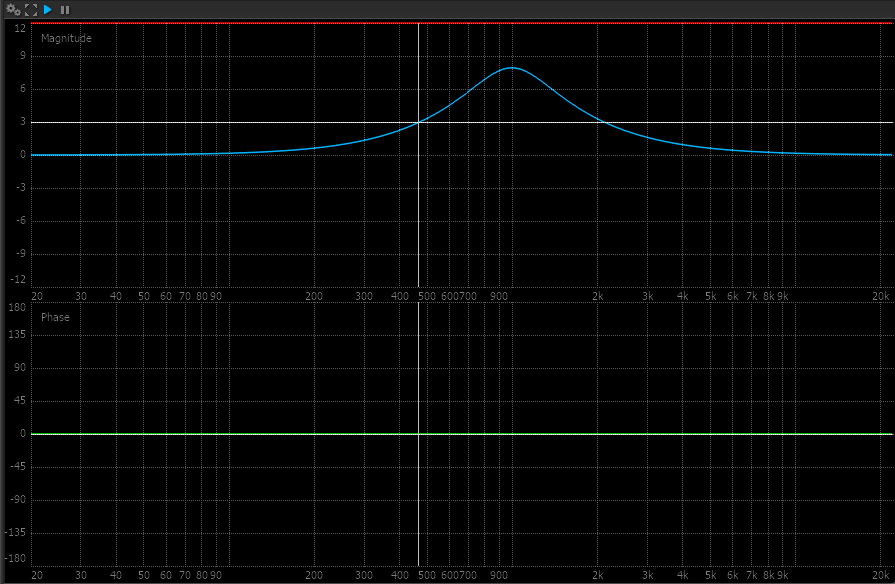Open the settings gears icon

pos(13,9)
